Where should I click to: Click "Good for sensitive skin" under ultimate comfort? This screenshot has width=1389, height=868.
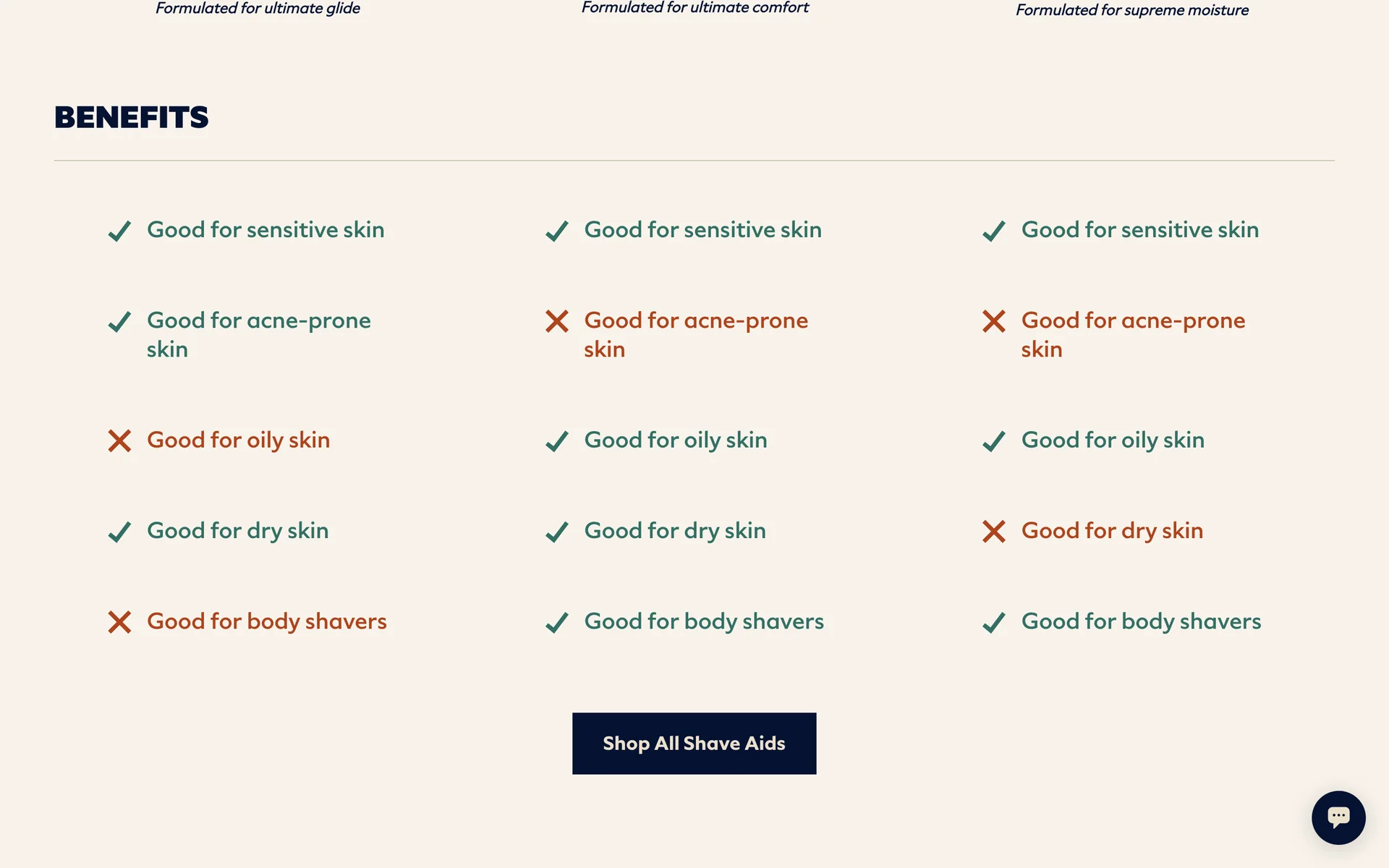(x=702, y=230)
